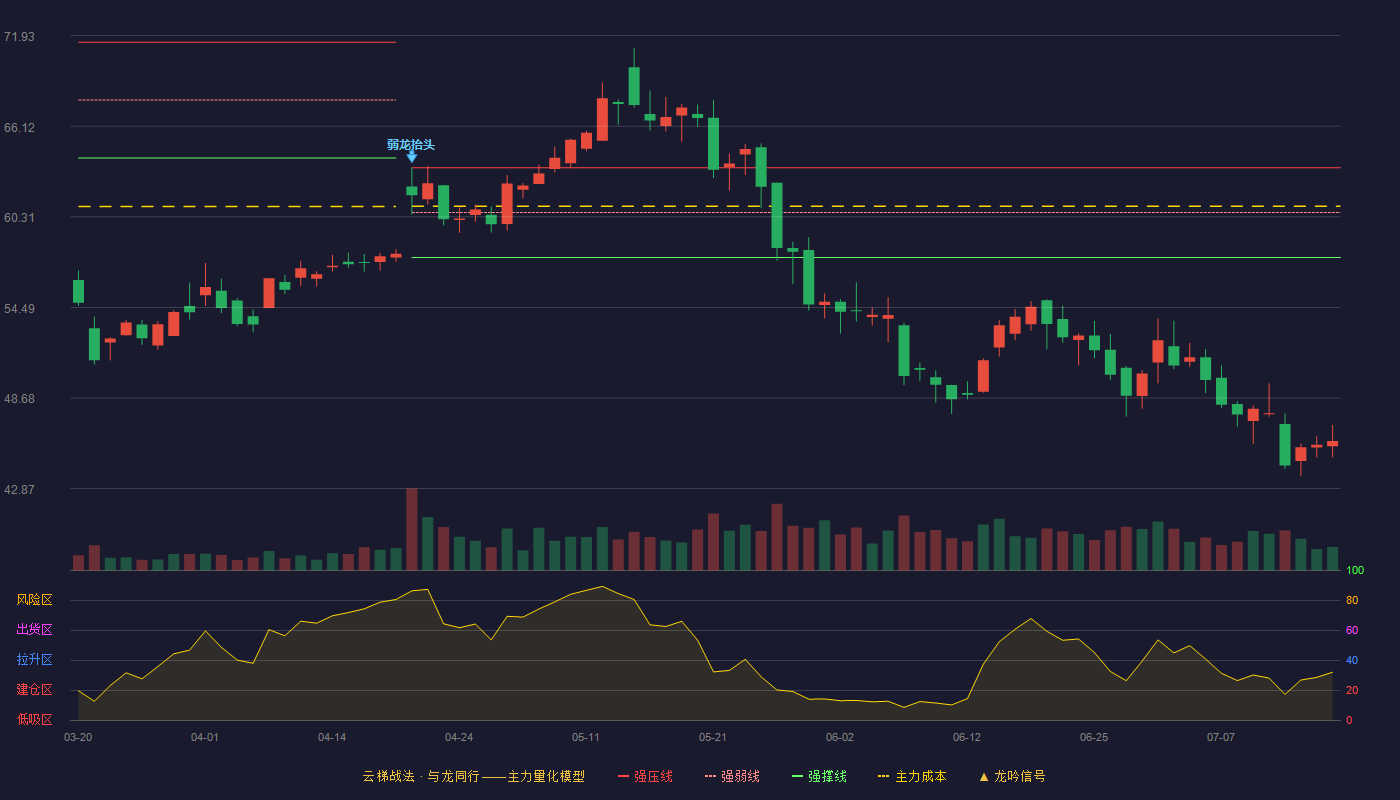Screen dimensions: 1400x800
Task: Toggle the 强弱线 legend entry
Action: click(732, 776)
